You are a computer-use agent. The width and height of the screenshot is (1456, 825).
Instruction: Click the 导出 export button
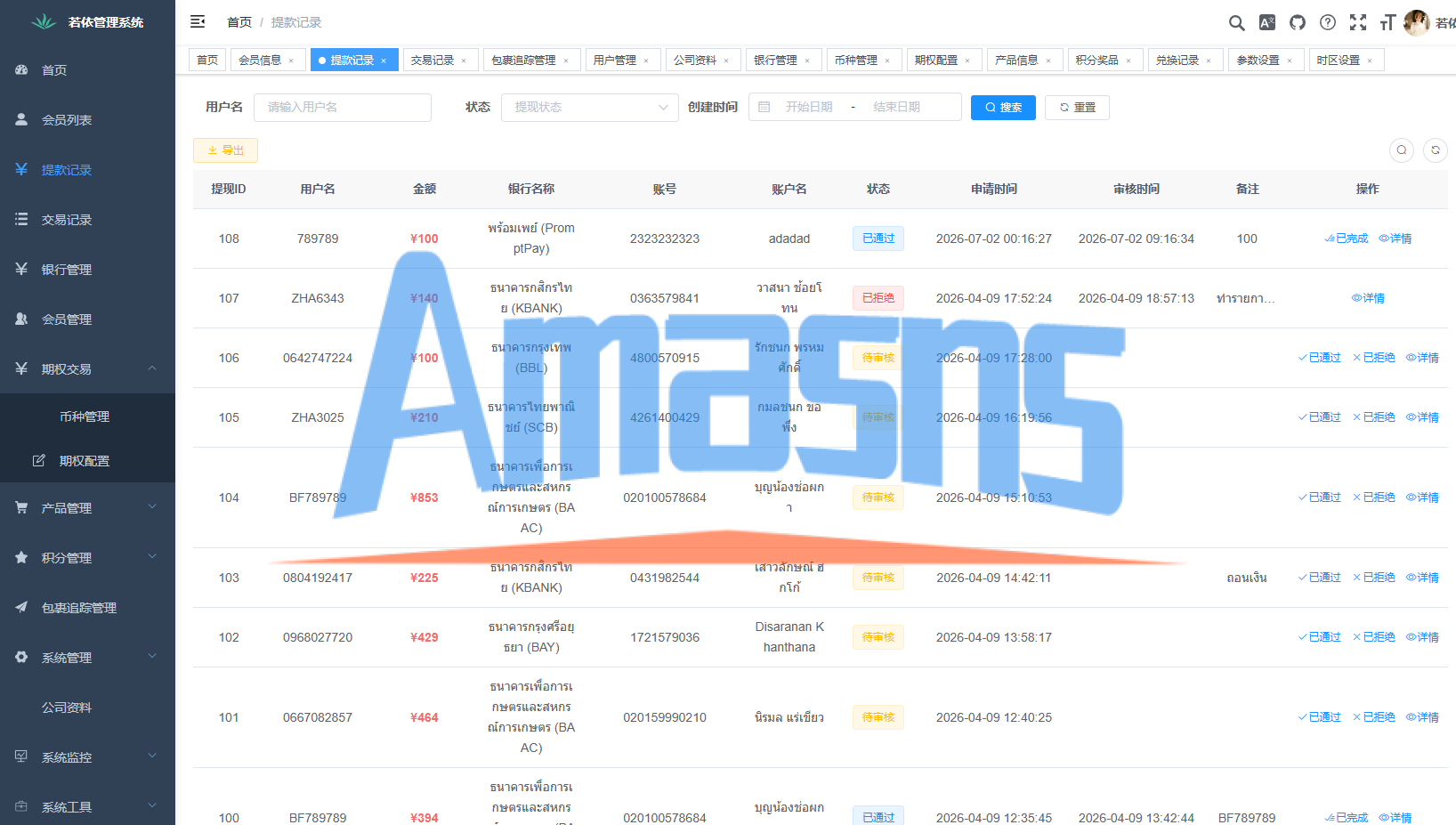(225, 150)
